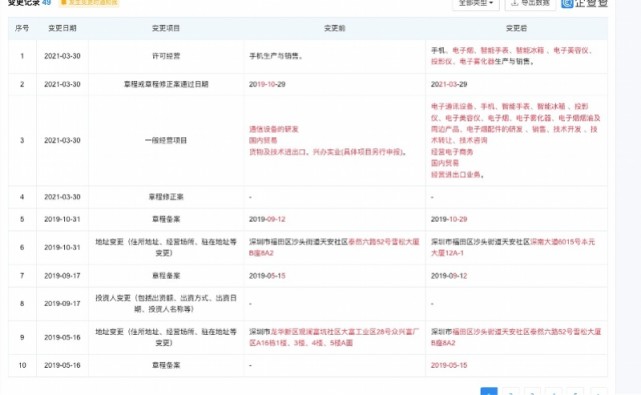Click 2019-10-29 after-change value in row 5

(x=449, y=219)
